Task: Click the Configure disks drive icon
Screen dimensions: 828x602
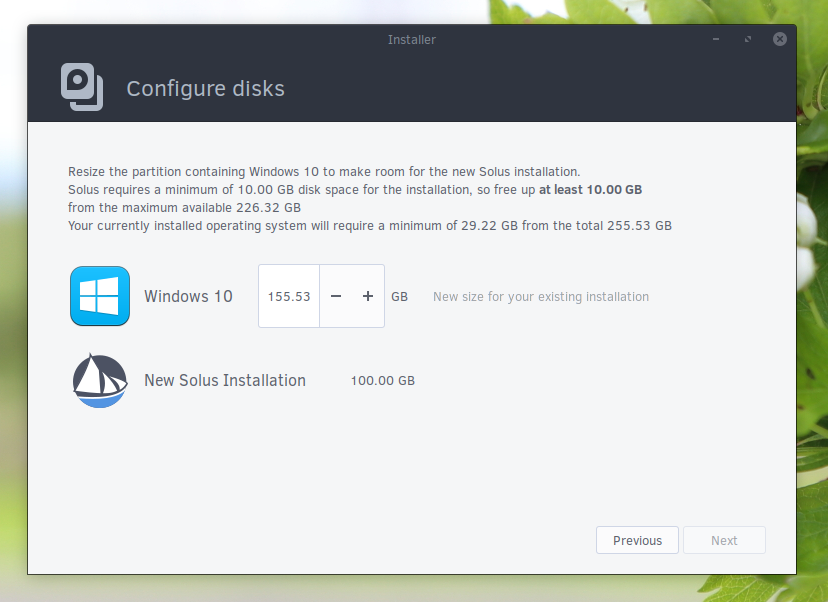Action: pyautogui.click(x=82, y=87)
